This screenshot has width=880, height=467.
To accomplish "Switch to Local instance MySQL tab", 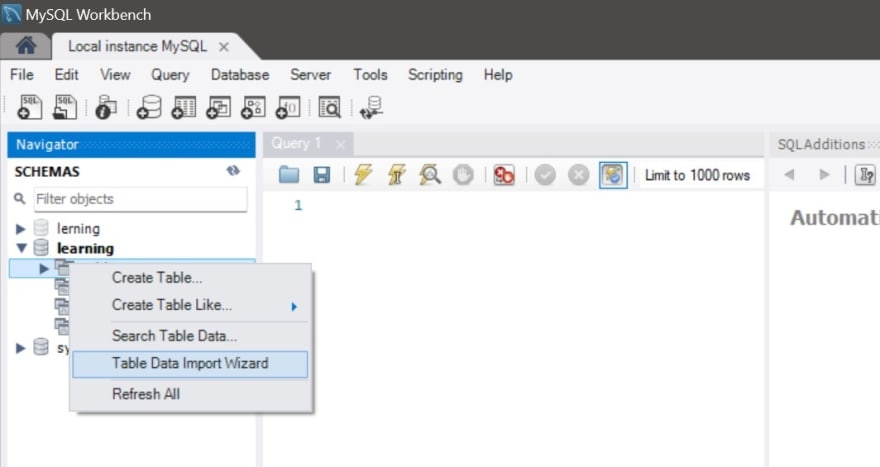I will (138, 46).
